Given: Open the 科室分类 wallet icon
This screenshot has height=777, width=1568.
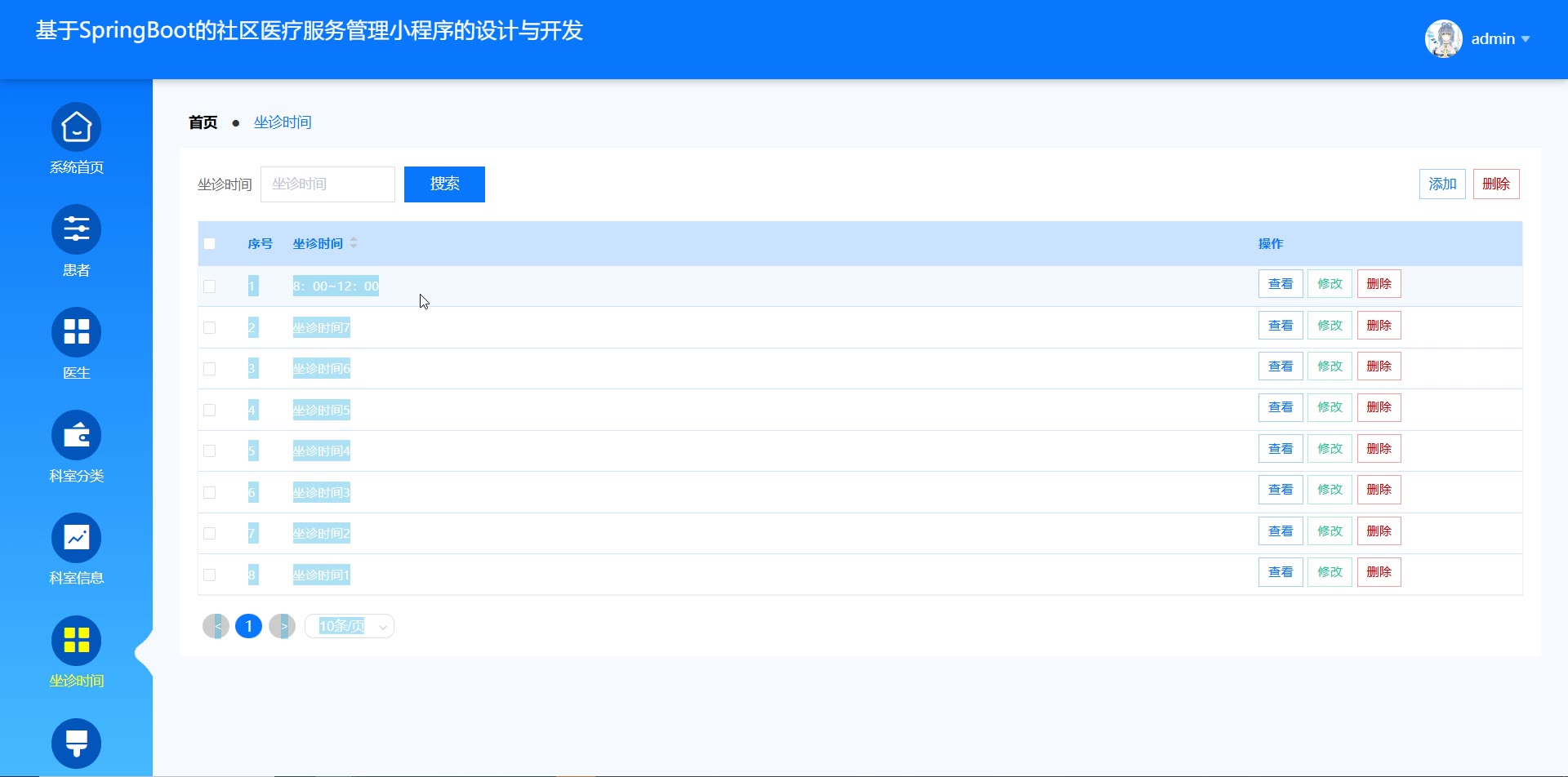Looking at the screenshot, I should 77,435.
